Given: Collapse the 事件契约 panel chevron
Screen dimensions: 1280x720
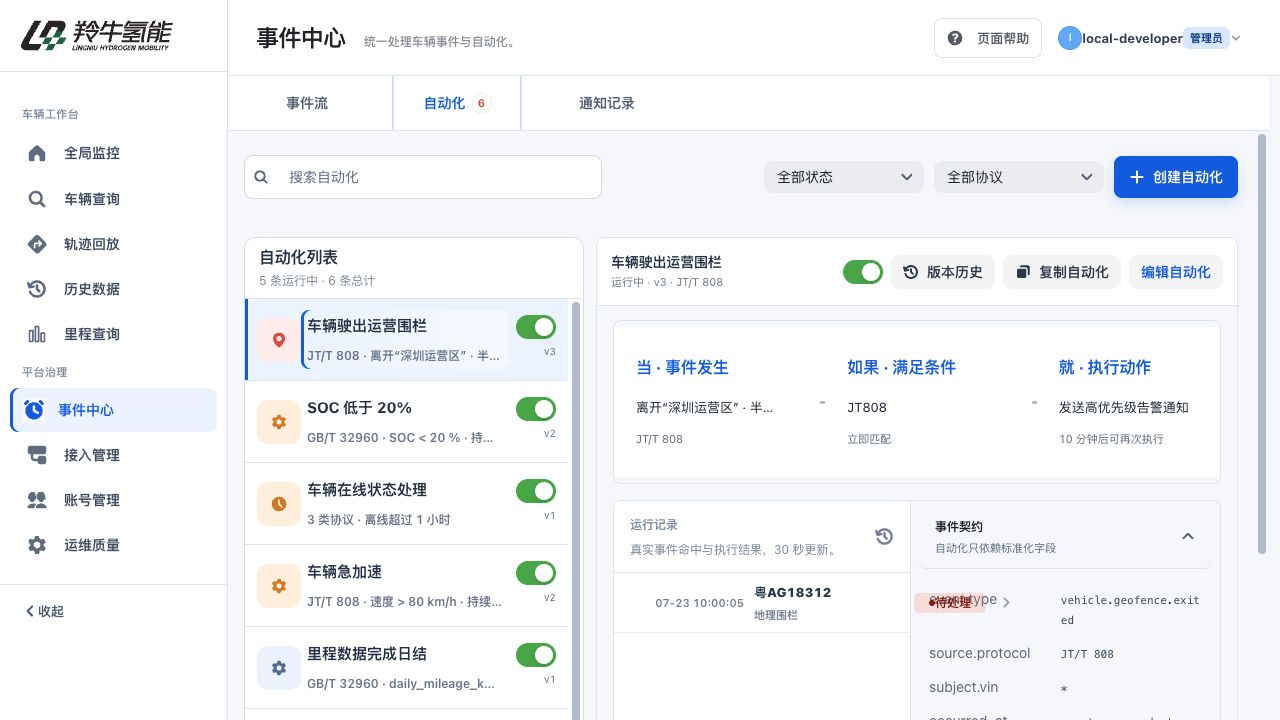Looking at the screenshot, I should pyautogui.click(x=1188, y=536).
